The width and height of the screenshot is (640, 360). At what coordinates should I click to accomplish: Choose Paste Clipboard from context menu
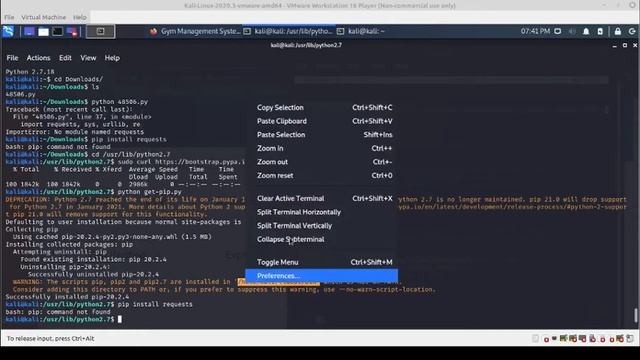pos(322,121)
